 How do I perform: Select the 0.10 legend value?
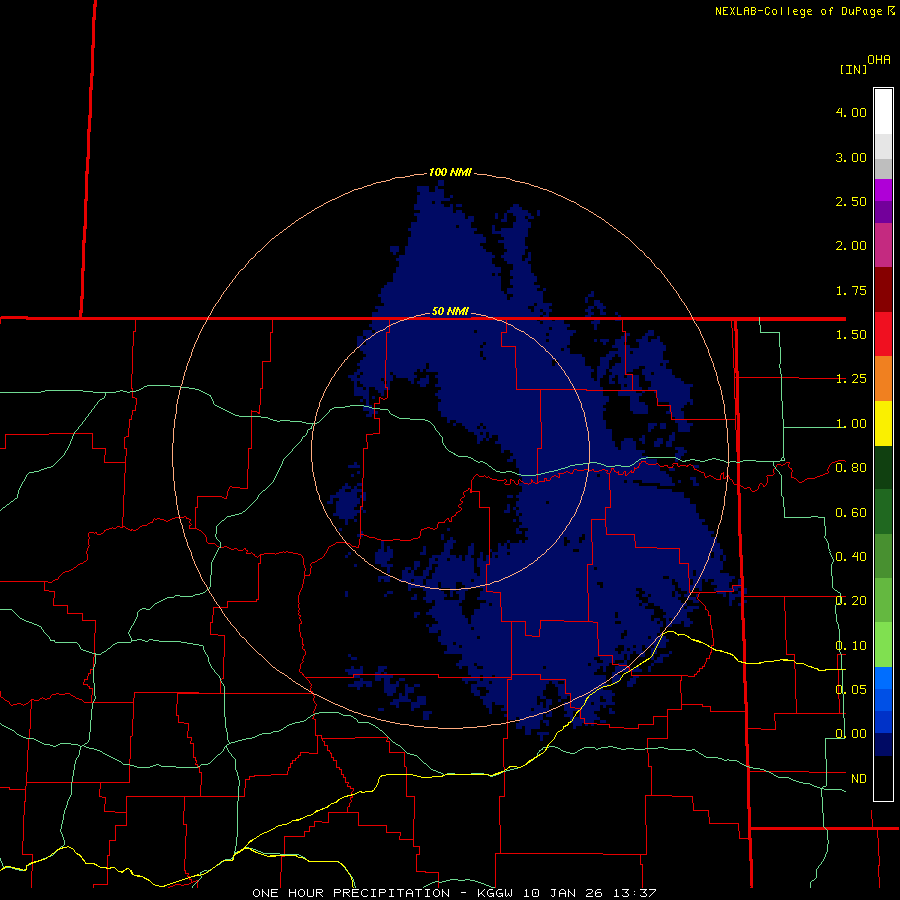851,646
